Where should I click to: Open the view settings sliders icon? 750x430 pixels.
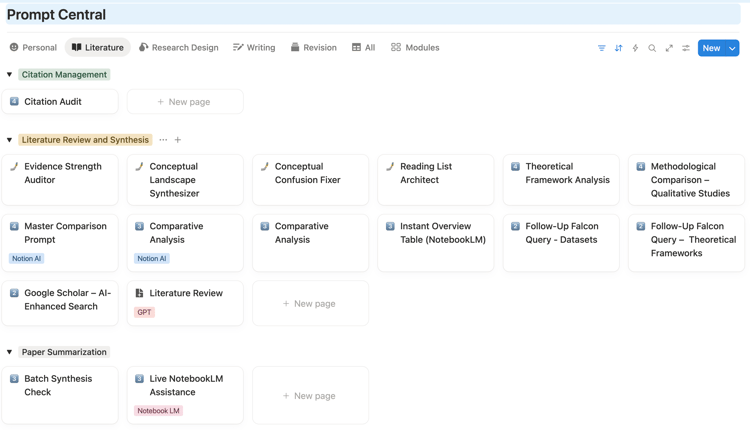click(x=686, y=48)
